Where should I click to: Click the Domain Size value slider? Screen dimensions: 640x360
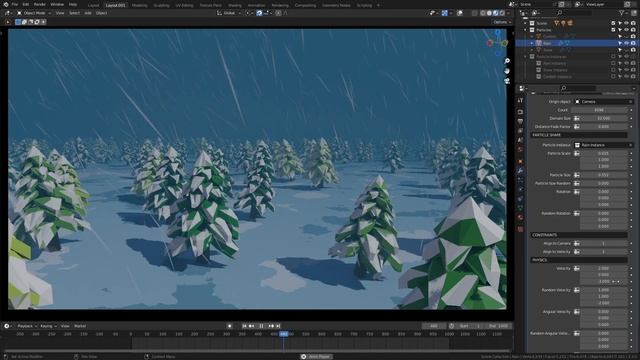click(604, 118)
